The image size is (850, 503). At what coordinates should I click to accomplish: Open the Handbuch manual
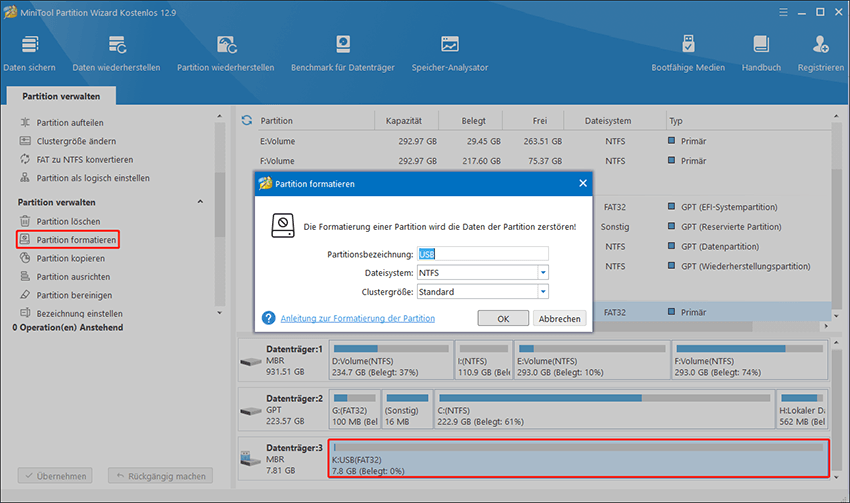[x=761, y=53]
